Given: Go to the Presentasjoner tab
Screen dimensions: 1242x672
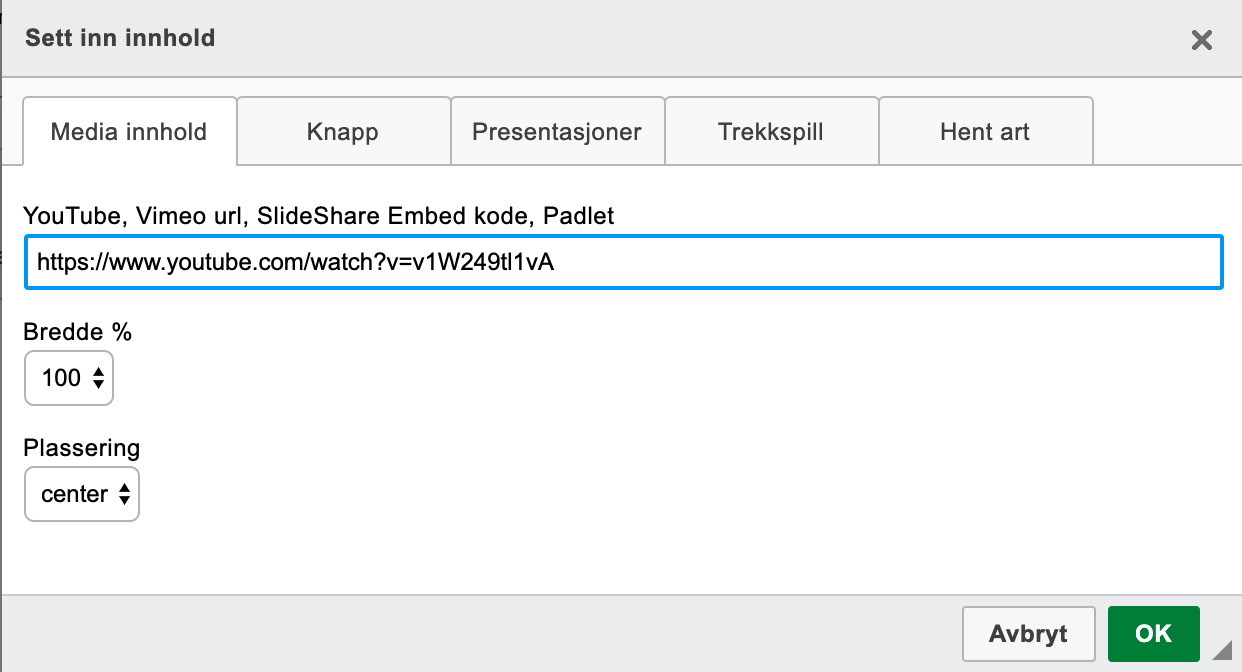Looking at the screenshot, I should (x=557, y=131).
